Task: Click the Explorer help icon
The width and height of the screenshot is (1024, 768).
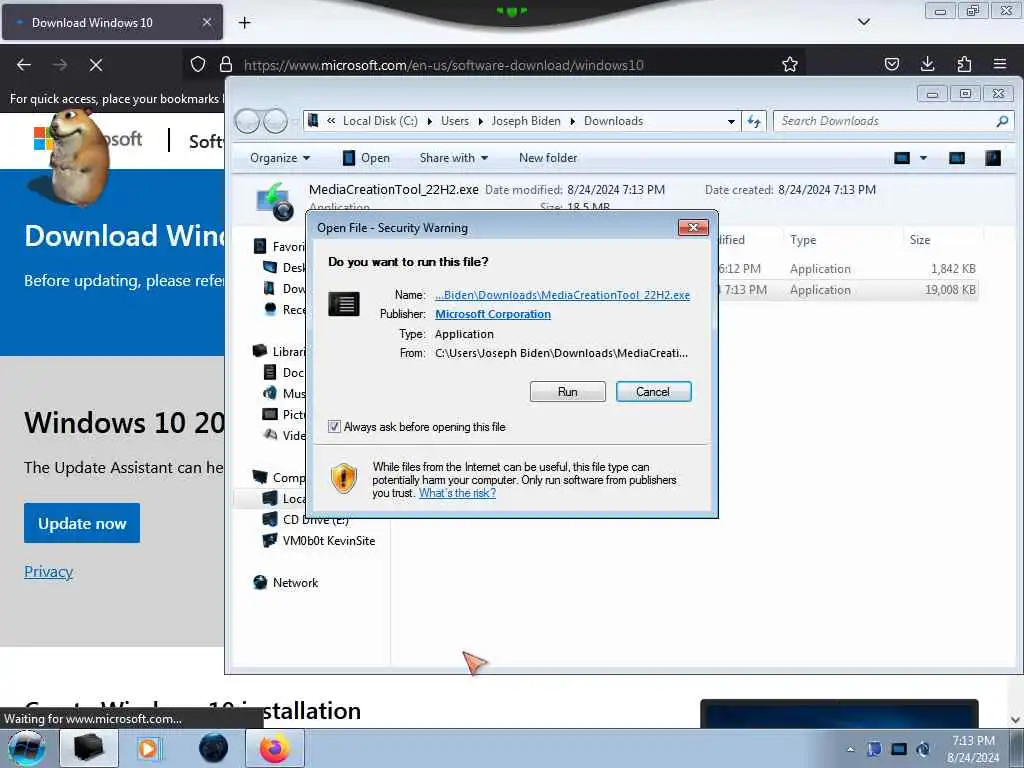Action: coord(993,158)
